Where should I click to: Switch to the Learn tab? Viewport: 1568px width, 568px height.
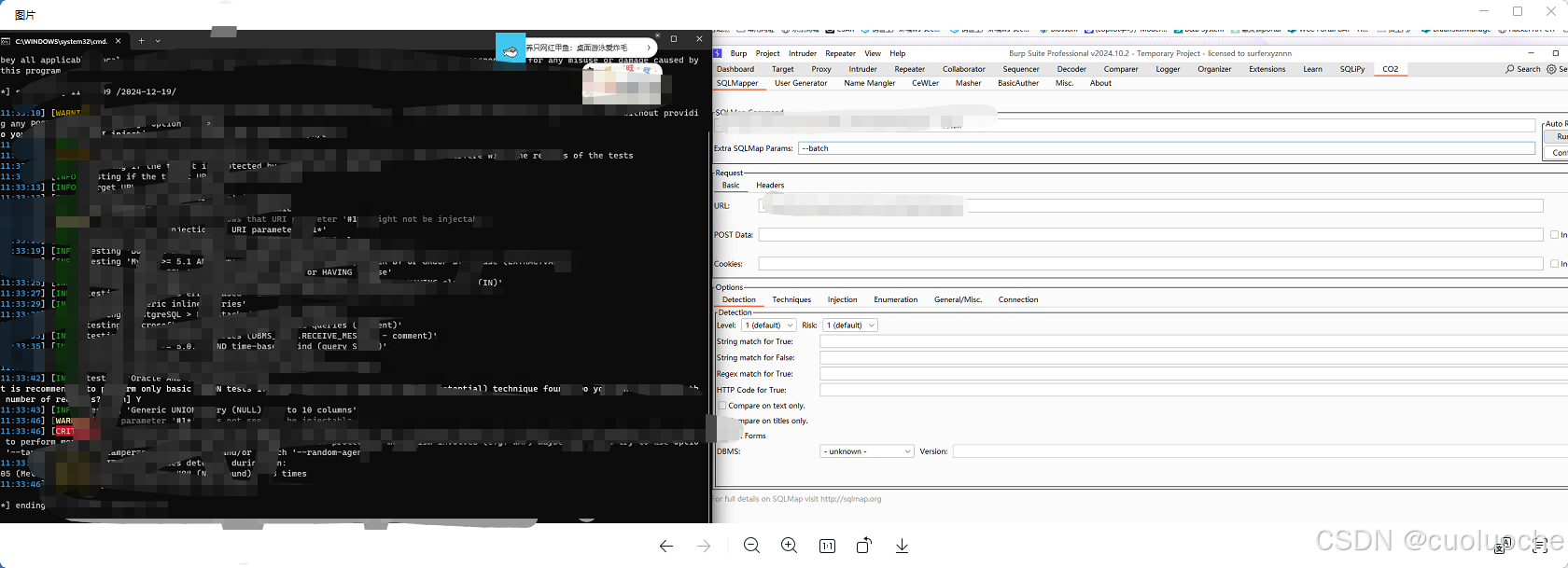(x=1312, y=69)
